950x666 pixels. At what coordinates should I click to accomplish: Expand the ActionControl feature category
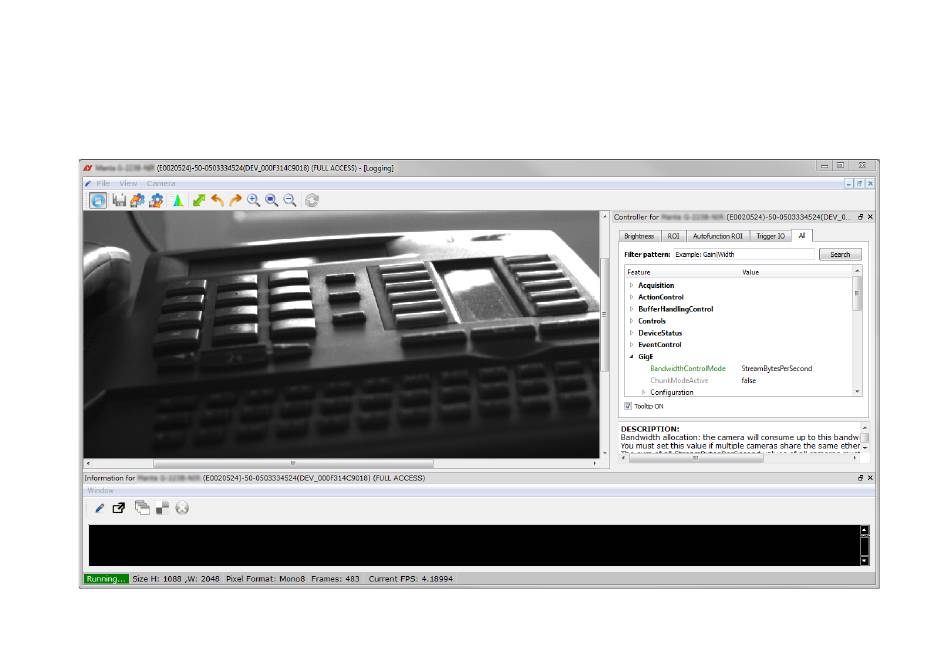(x=631, y=297)
